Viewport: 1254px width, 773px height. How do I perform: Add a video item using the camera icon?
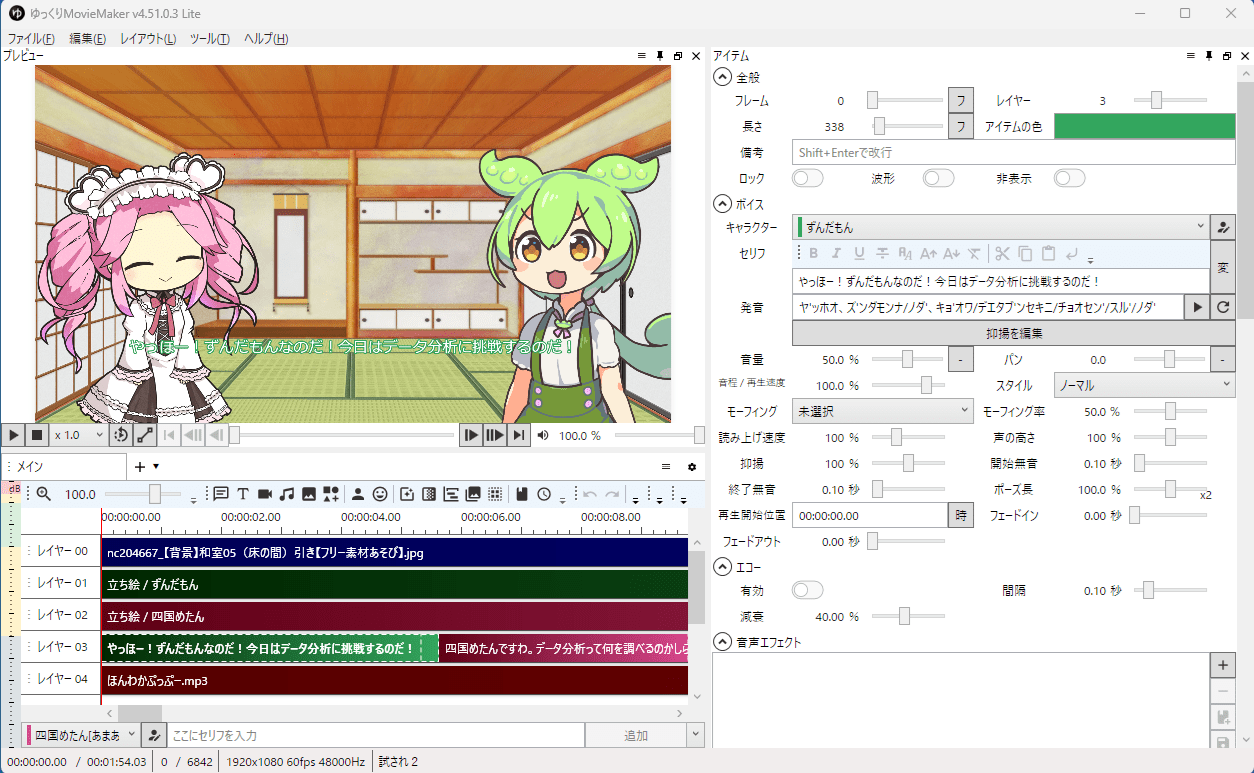click(x=264, y=493)
